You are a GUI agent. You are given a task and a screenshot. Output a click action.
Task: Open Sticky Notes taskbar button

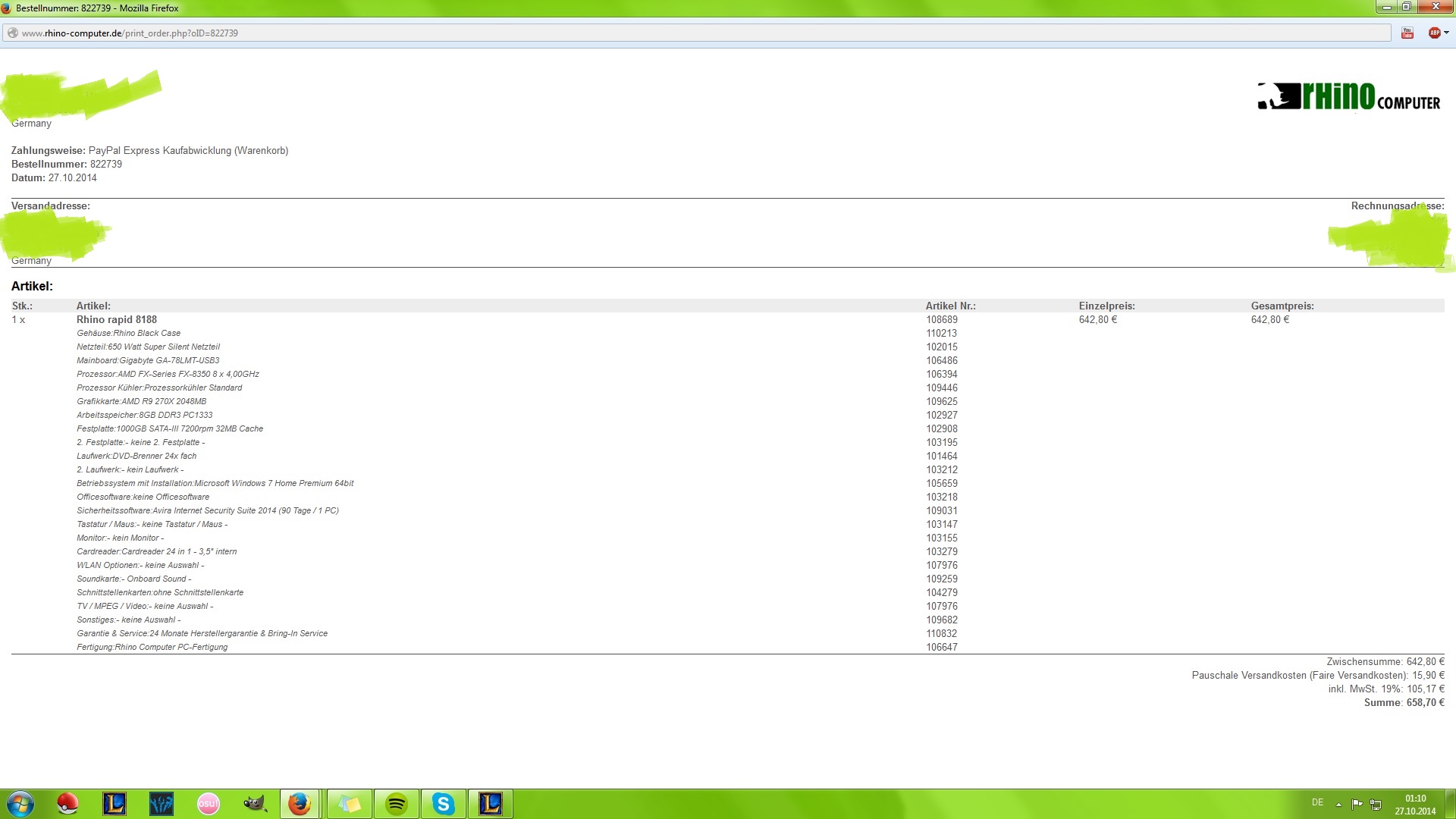[x=349, y=804]
